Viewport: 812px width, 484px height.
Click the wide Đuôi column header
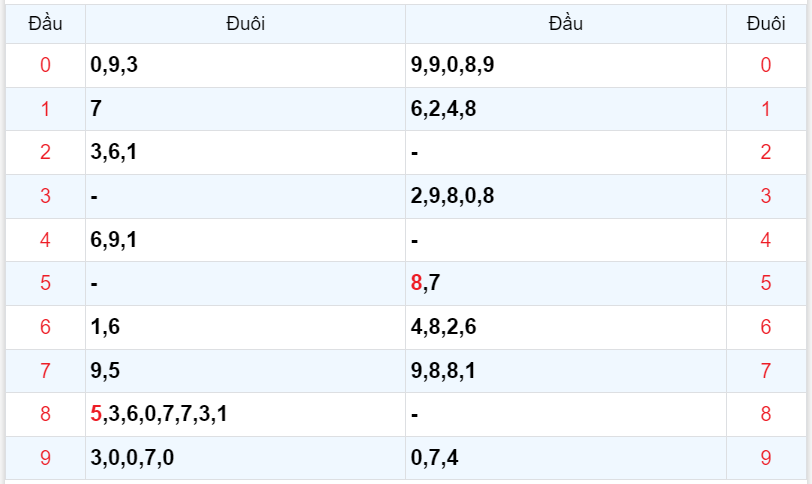tap(245, 23)
